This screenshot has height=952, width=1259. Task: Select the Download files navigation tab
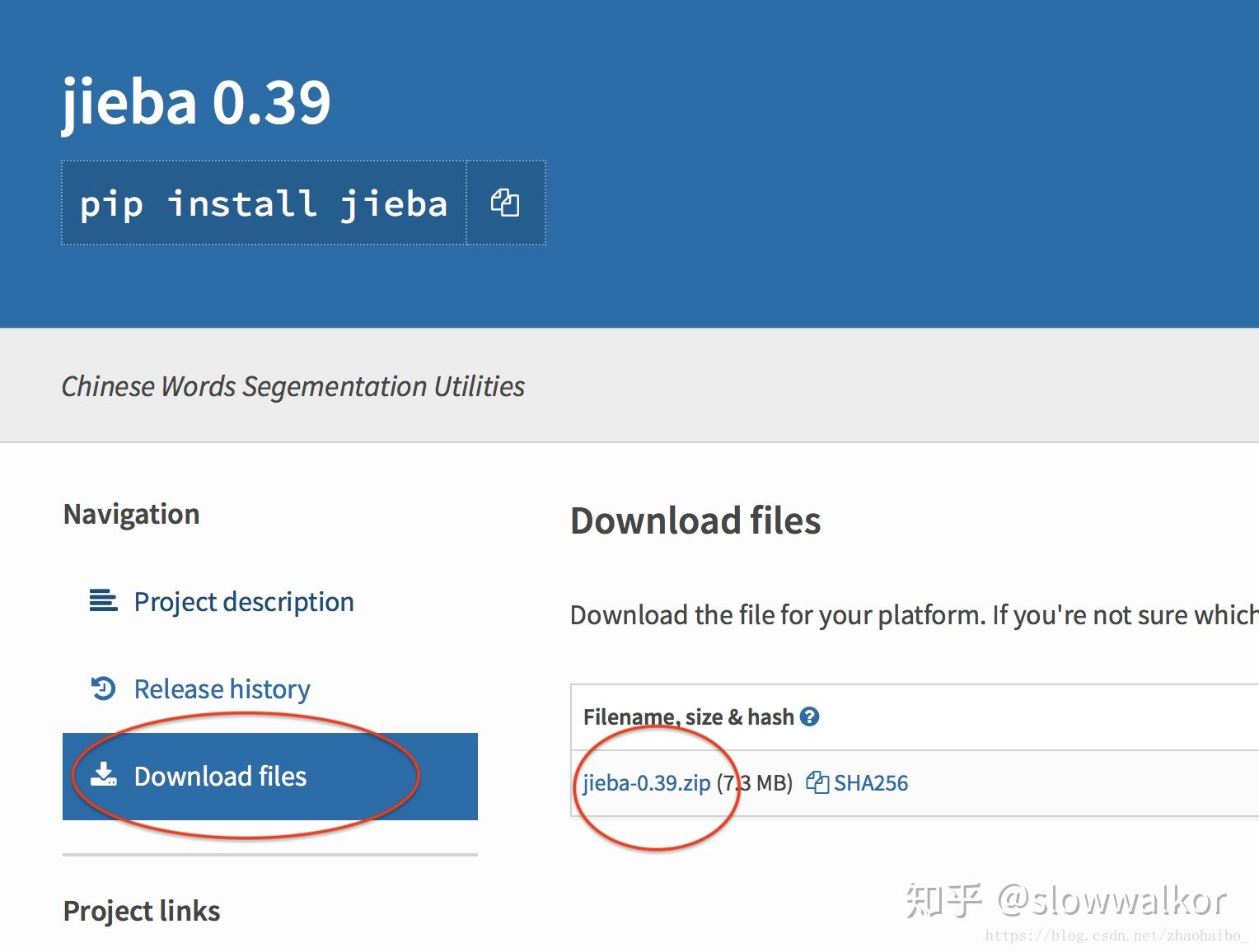[270, 776]
